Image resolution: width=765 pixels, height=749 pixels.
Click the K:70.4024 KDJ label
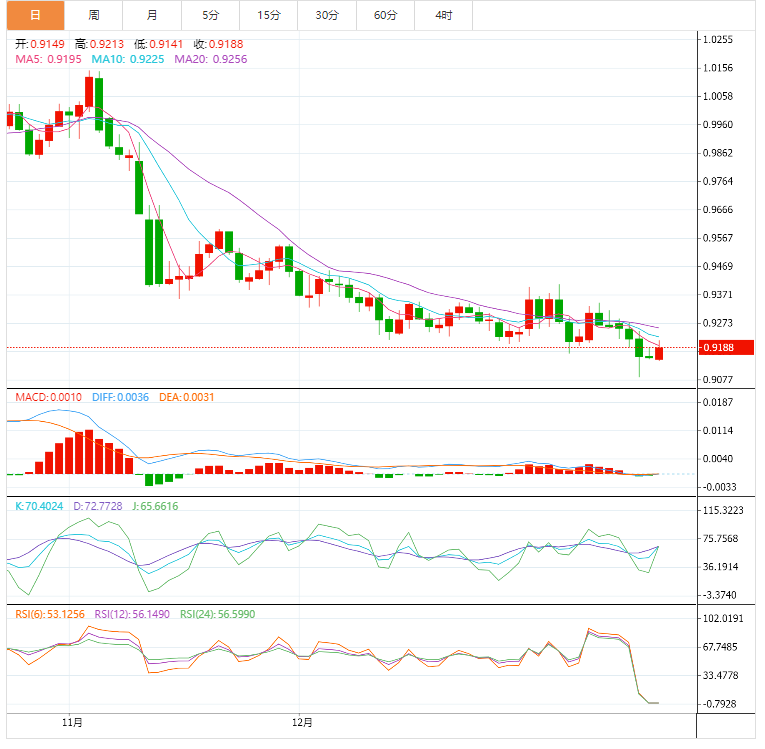click(x=39, y=506)
